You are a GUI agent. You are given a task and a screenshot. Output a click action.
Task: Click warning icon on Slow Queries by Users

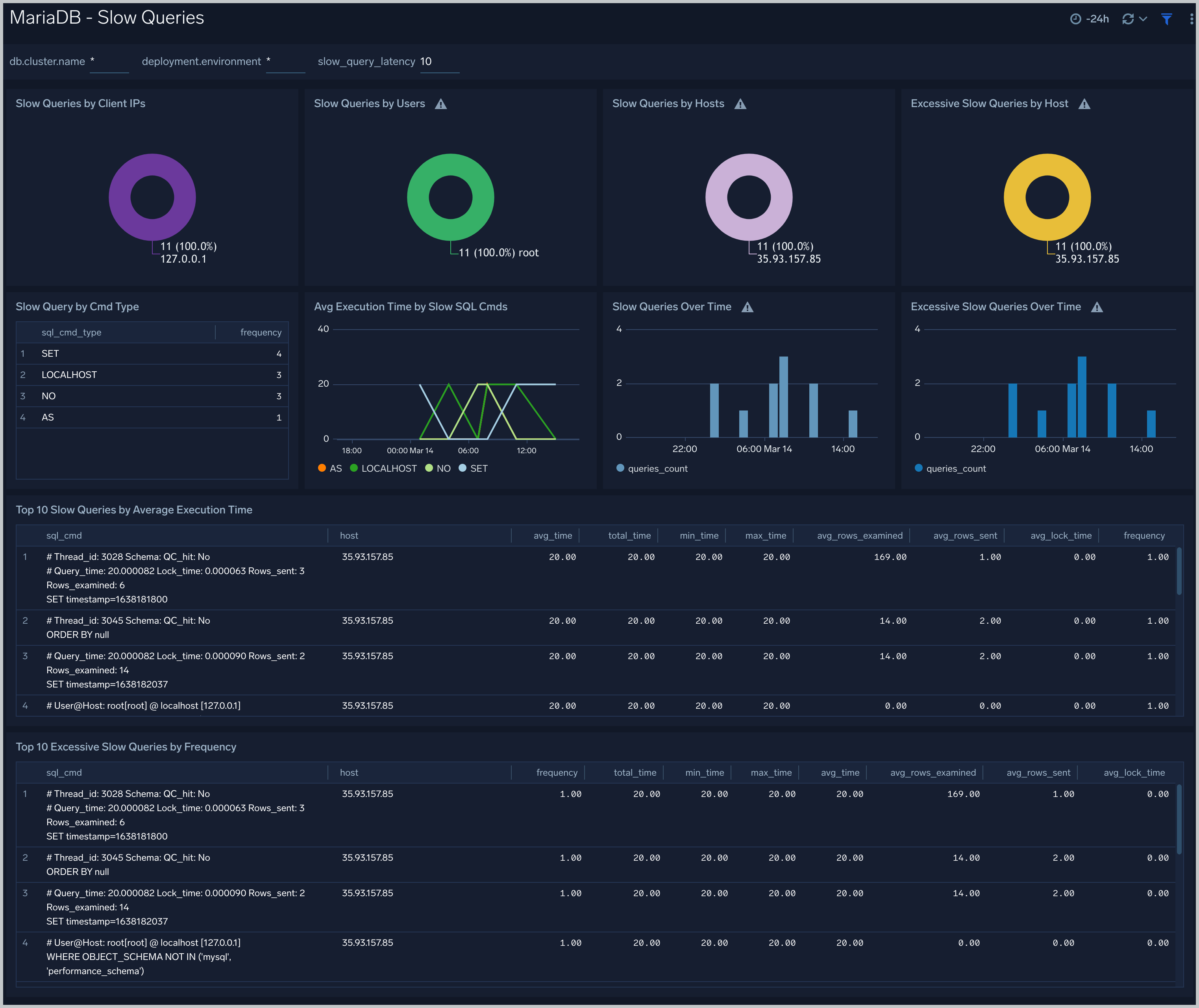point(440,104)
